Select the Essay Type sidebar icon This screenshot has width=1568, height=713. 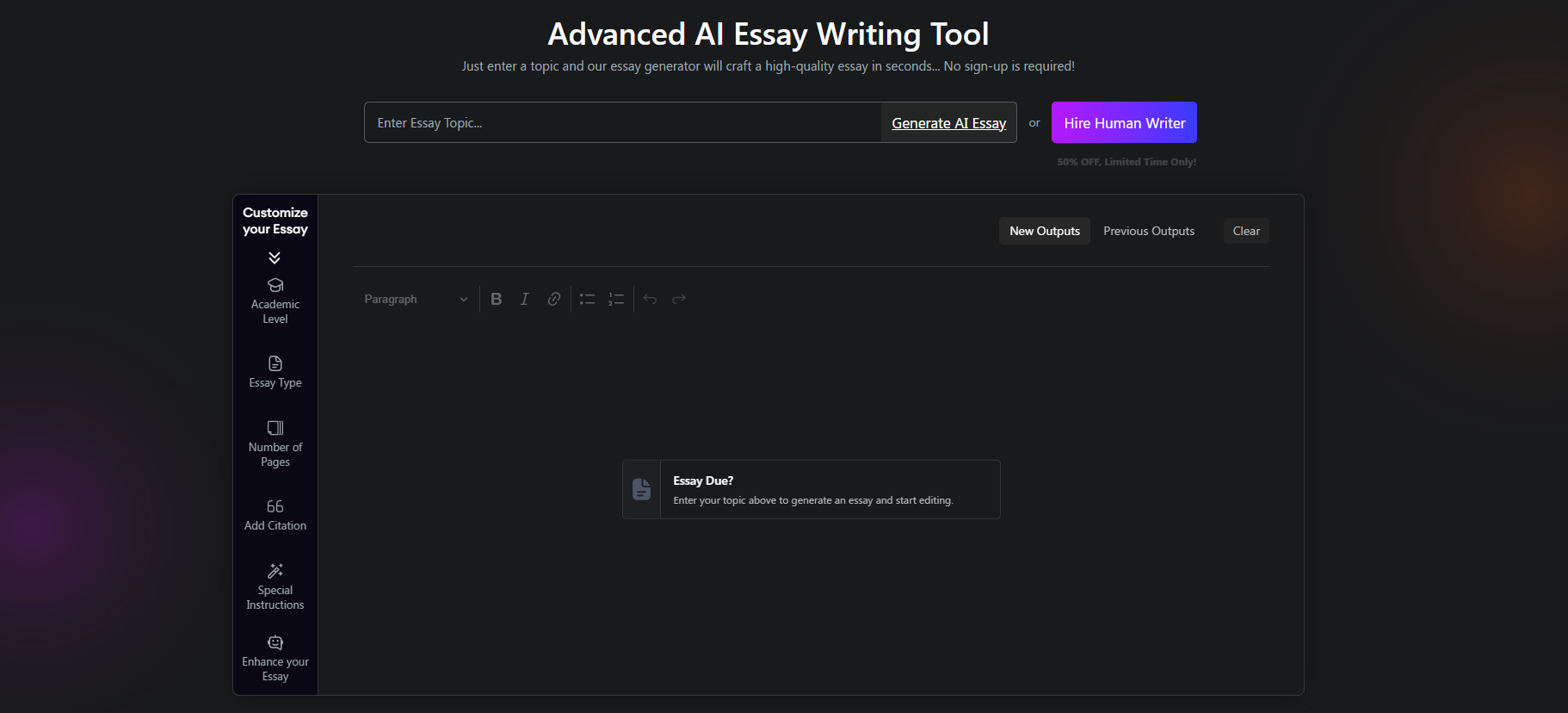(275, 364)
